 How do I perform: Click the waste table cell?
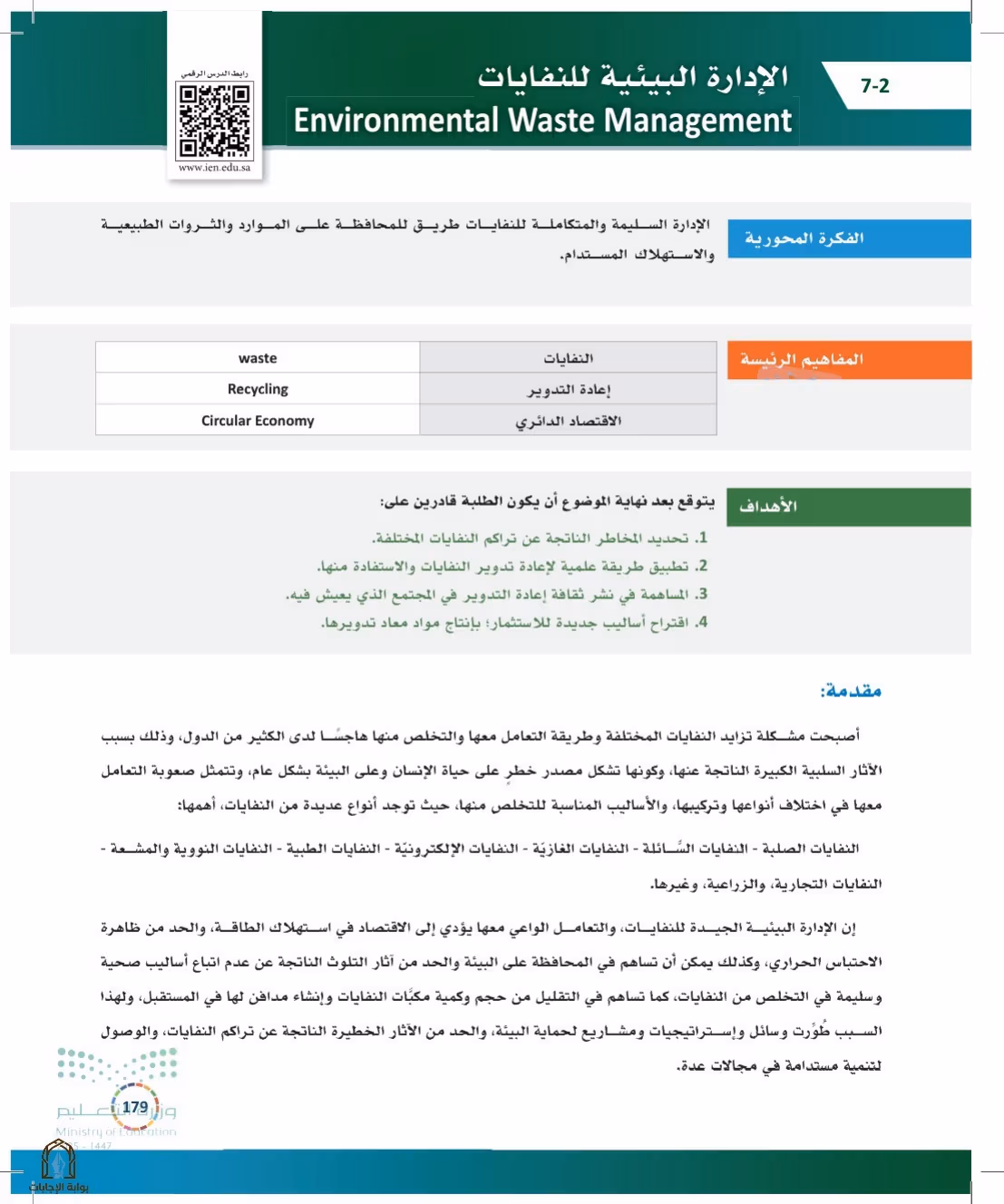[258, 358]
